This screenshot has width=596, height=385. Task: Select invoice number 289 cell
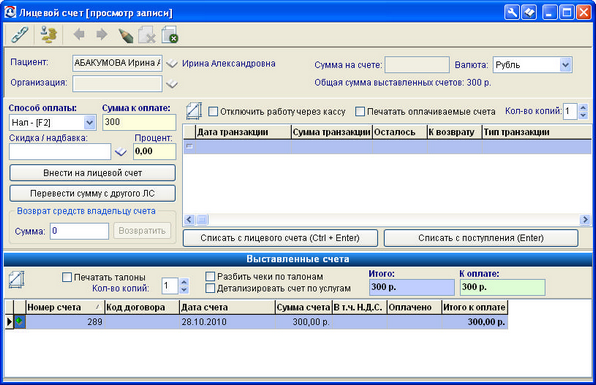coord(65,322)
